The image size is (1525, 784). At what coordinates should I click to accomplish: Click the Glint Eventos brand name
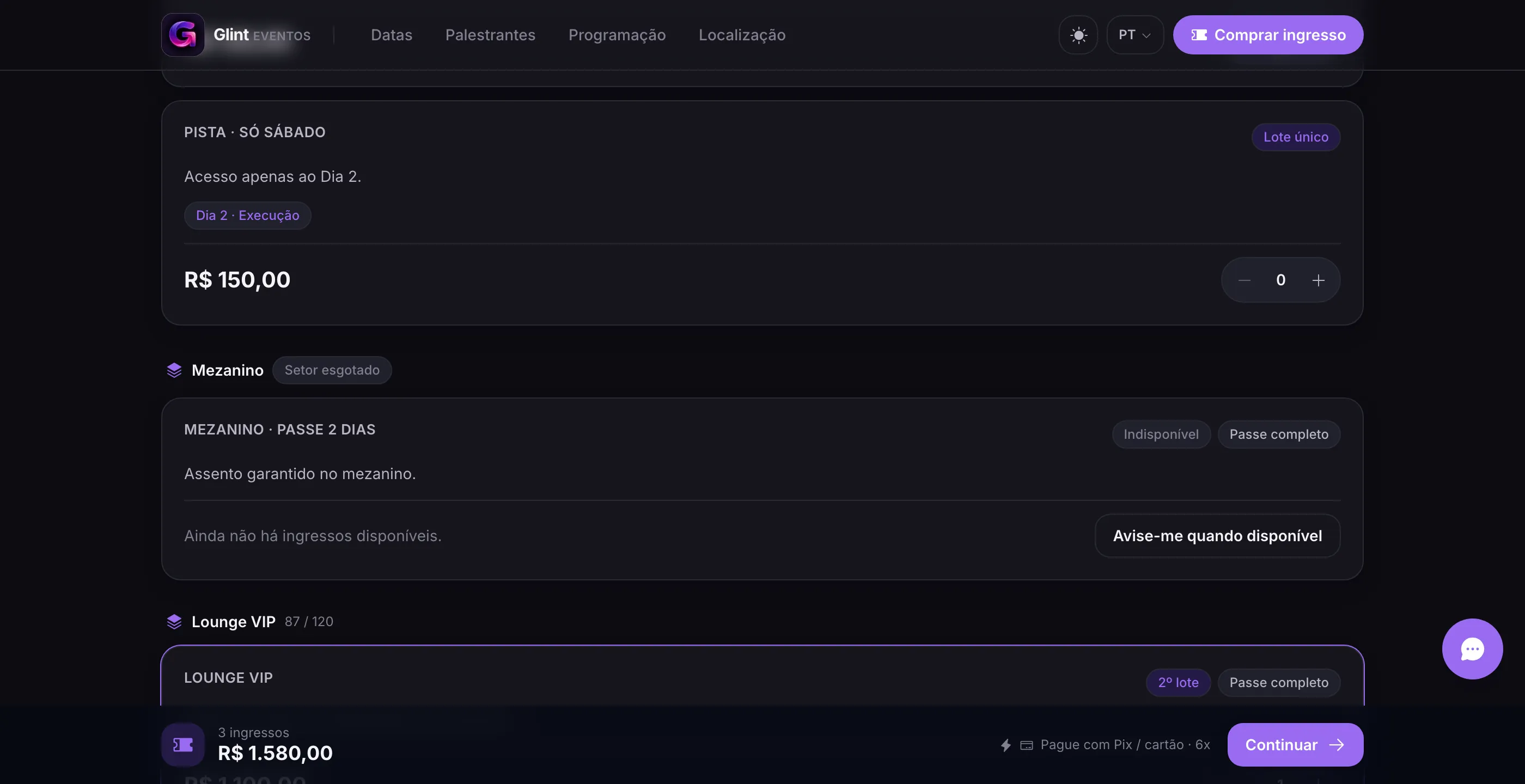point(261,35)
